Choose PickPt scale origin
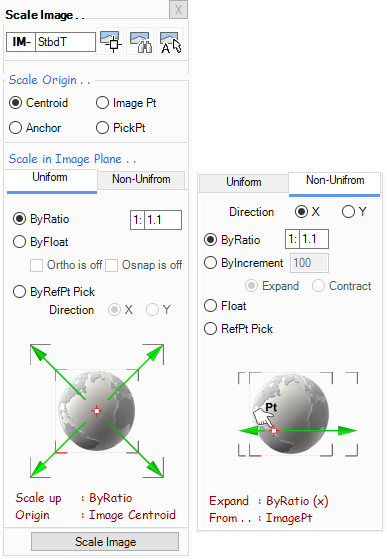This screenshot has height=559, width=387. click(120, 128)
